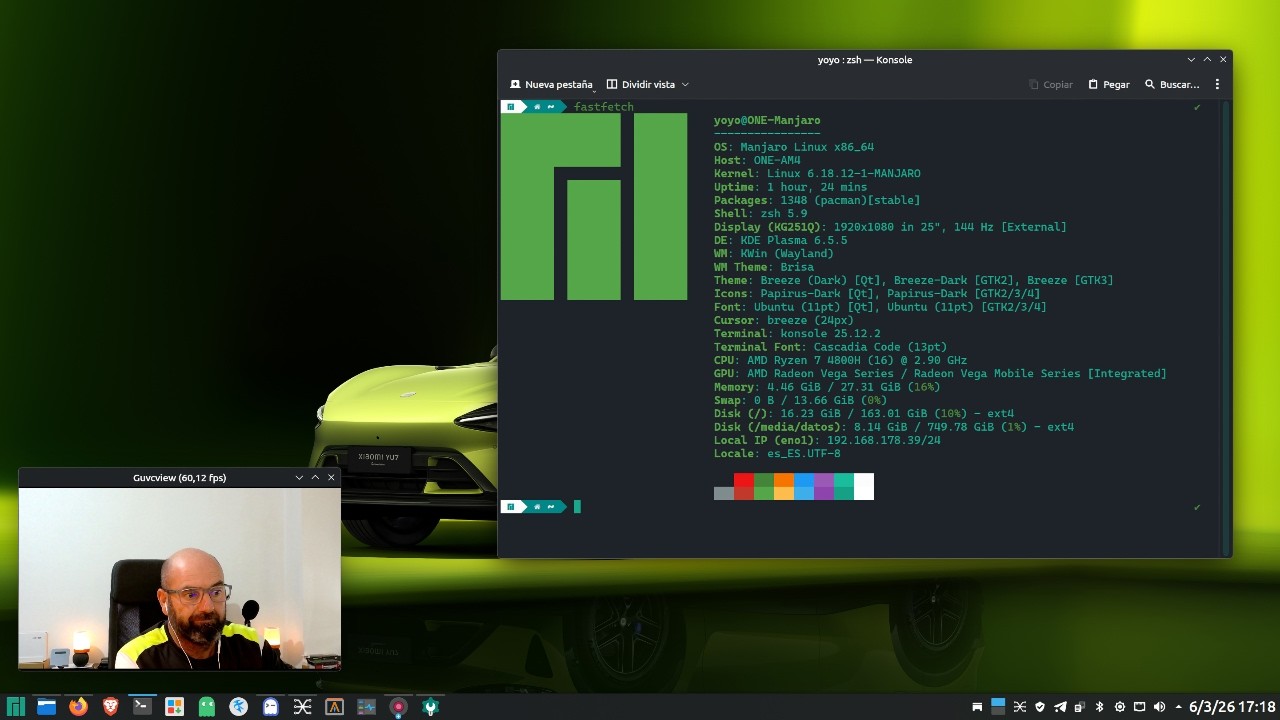Click the orange color block in fastfetch palette

tap(784, 480)
